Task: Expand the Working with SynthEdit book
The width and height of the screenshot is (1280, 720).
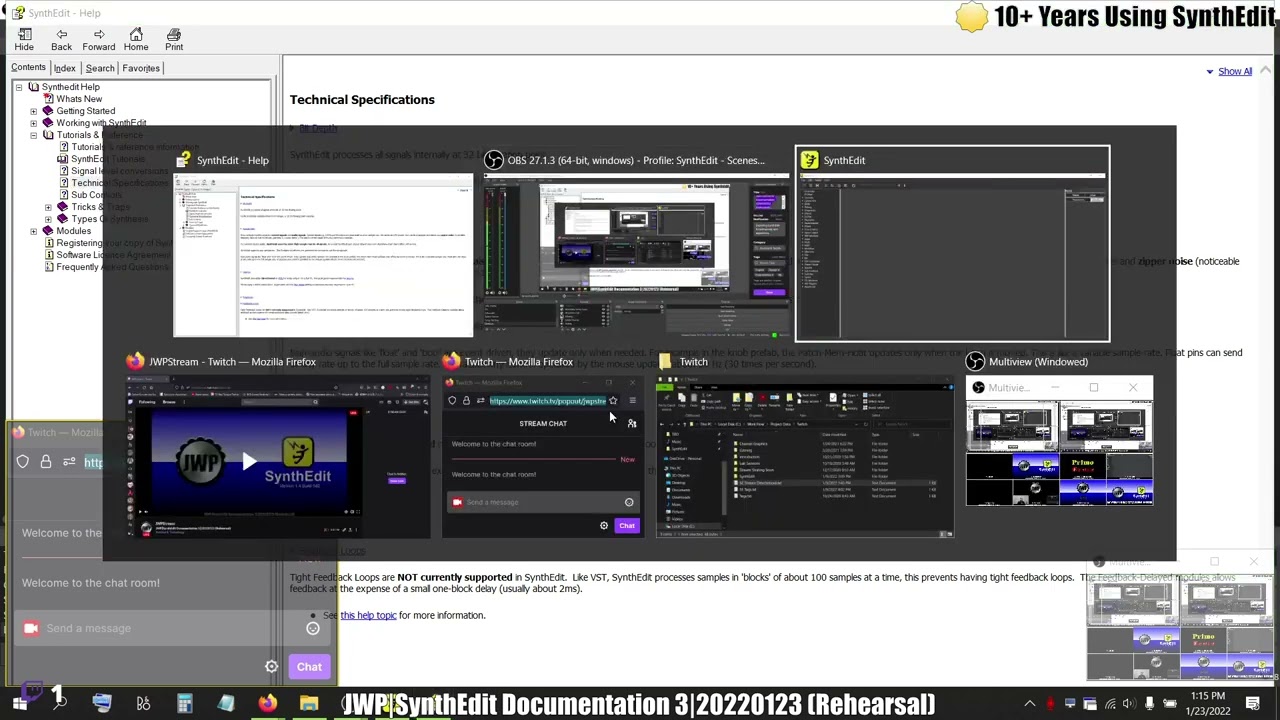Action: click(x=33, y=123)
